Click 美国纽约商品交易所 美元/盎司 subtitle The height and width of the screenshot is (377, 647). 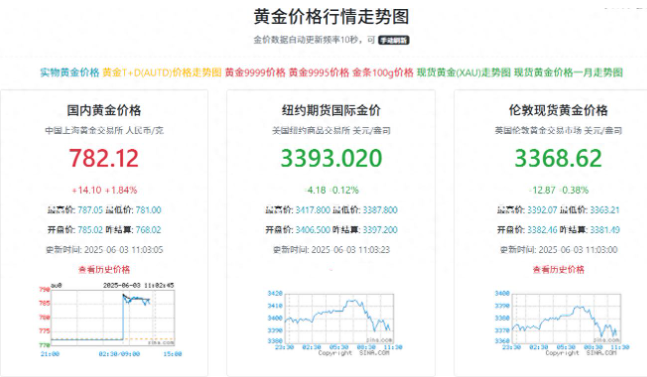pos(331,130)
